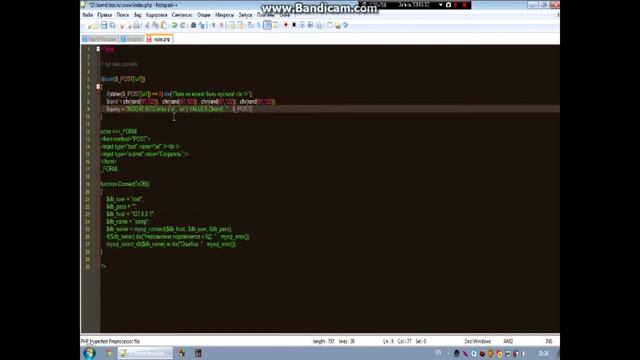640x360 pixels.
Task: Save the recorded macro icon
Action: (319, 25)
